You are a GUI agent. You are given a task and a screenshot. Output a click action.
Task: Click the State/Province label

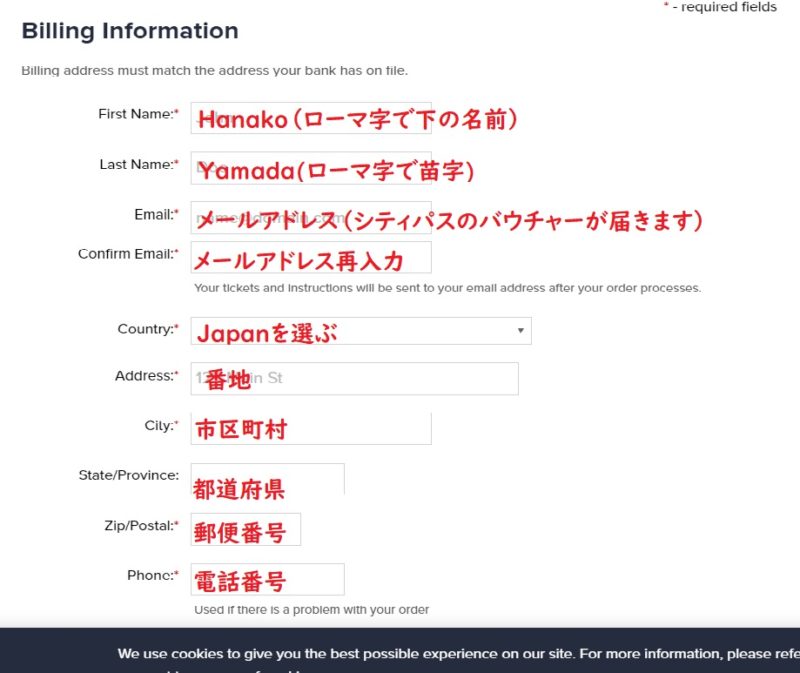click(129, 475)
